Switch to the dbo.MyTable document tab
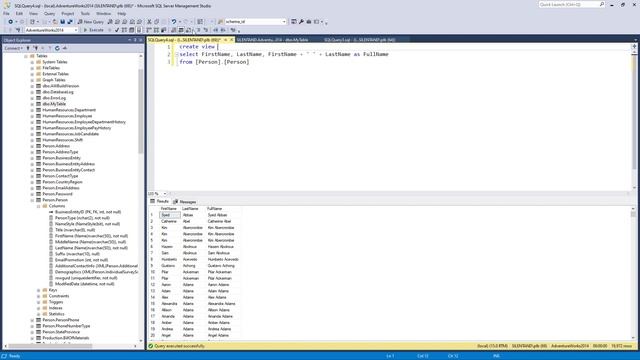640x360 pixels. [x=272, y=40]
